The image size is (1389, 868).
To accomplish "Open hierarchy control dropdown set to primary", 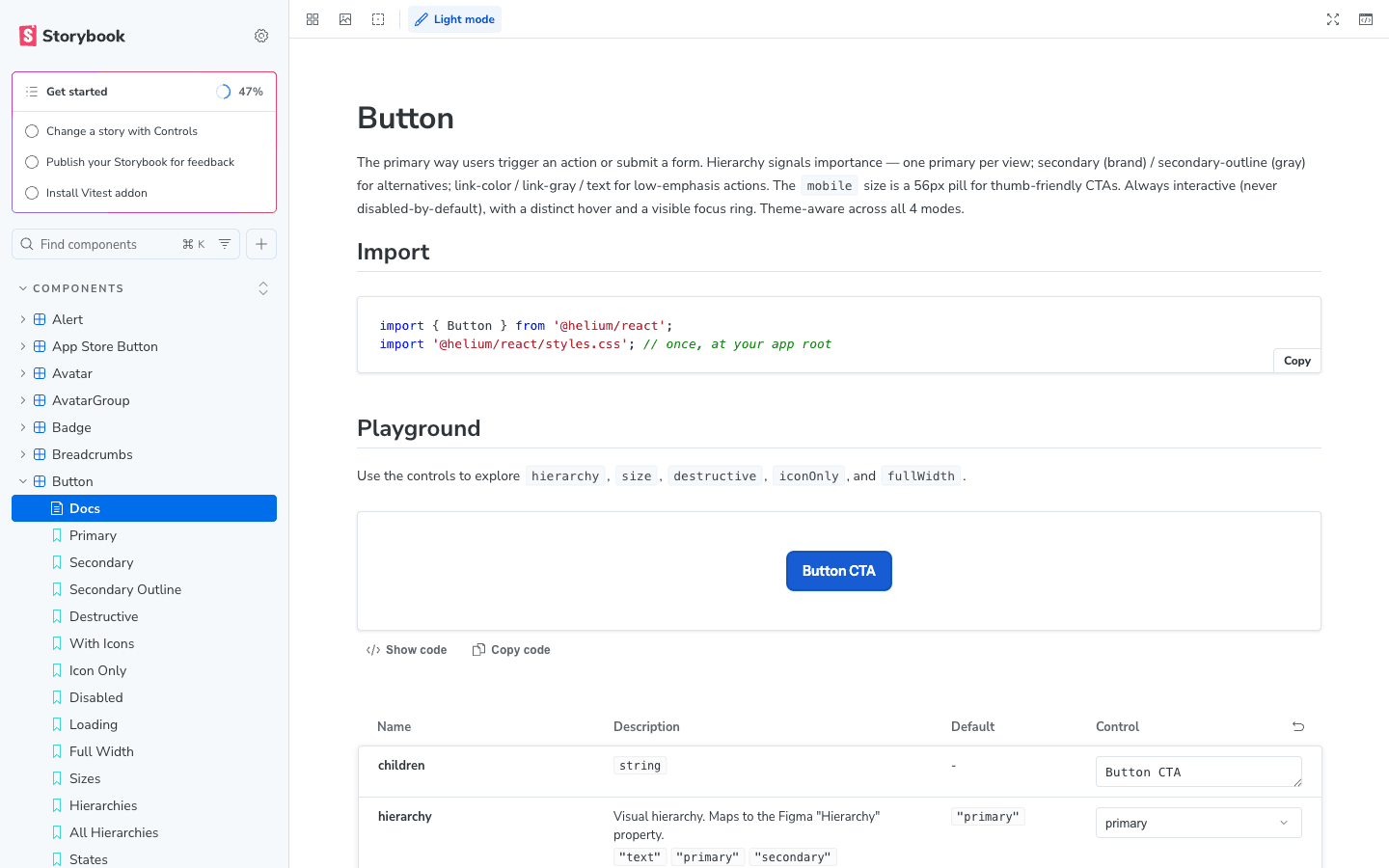I will (x=1199, y=823).
